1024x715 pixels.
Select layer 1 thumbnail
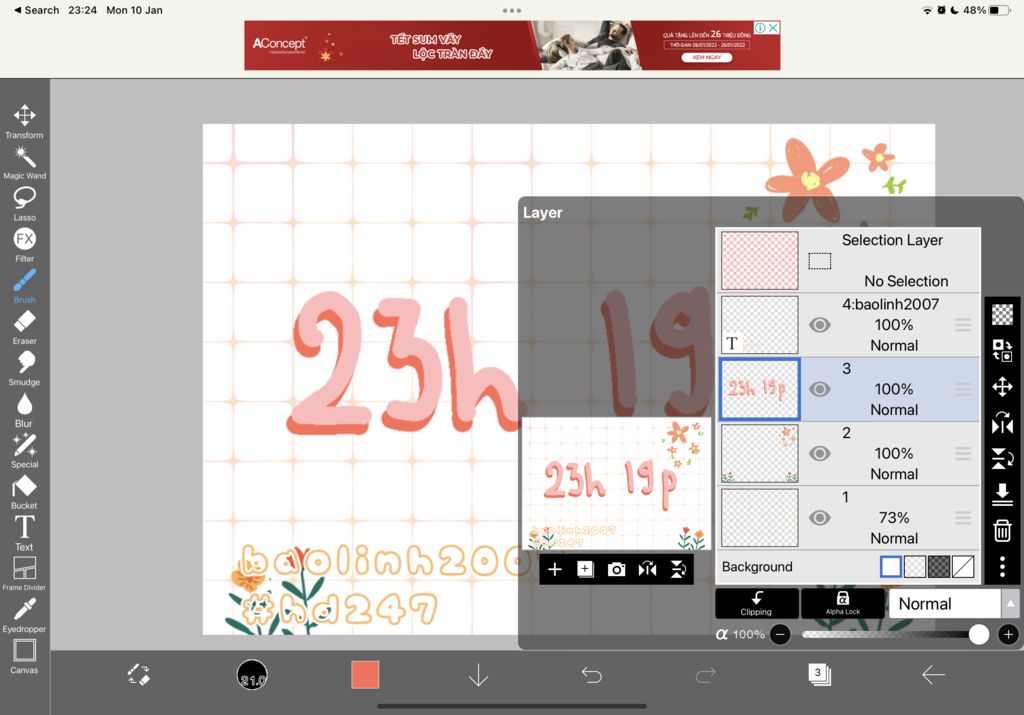(760, 518)
